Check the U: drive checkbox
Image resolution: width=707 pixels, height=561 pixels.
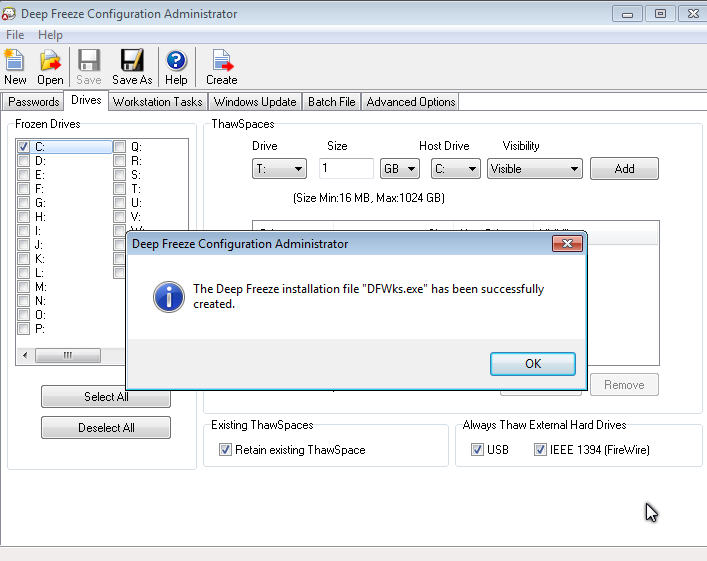[119, 202]
